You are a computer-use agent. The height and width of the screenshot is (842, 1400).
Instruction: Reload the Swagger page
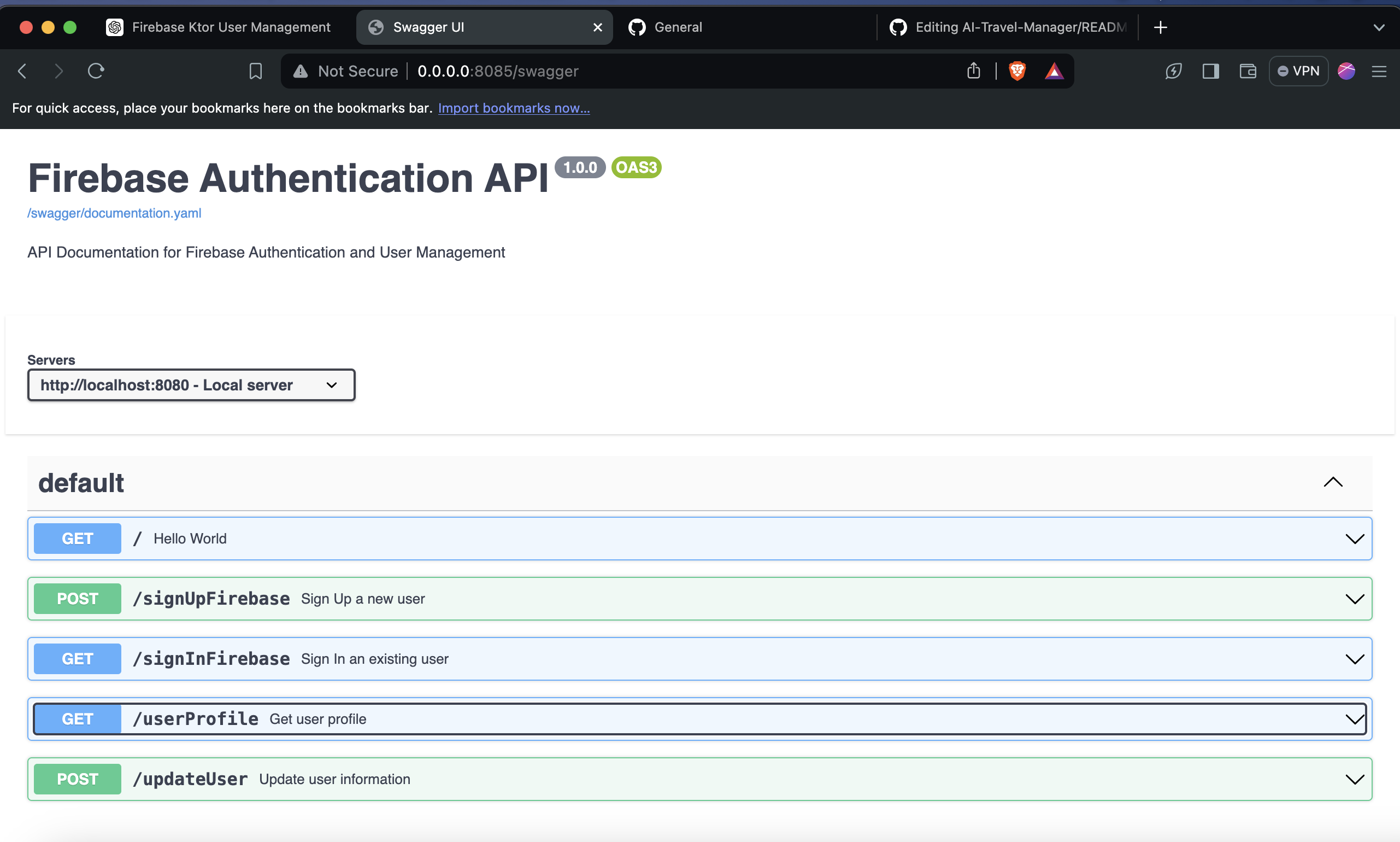click(96, 71)
